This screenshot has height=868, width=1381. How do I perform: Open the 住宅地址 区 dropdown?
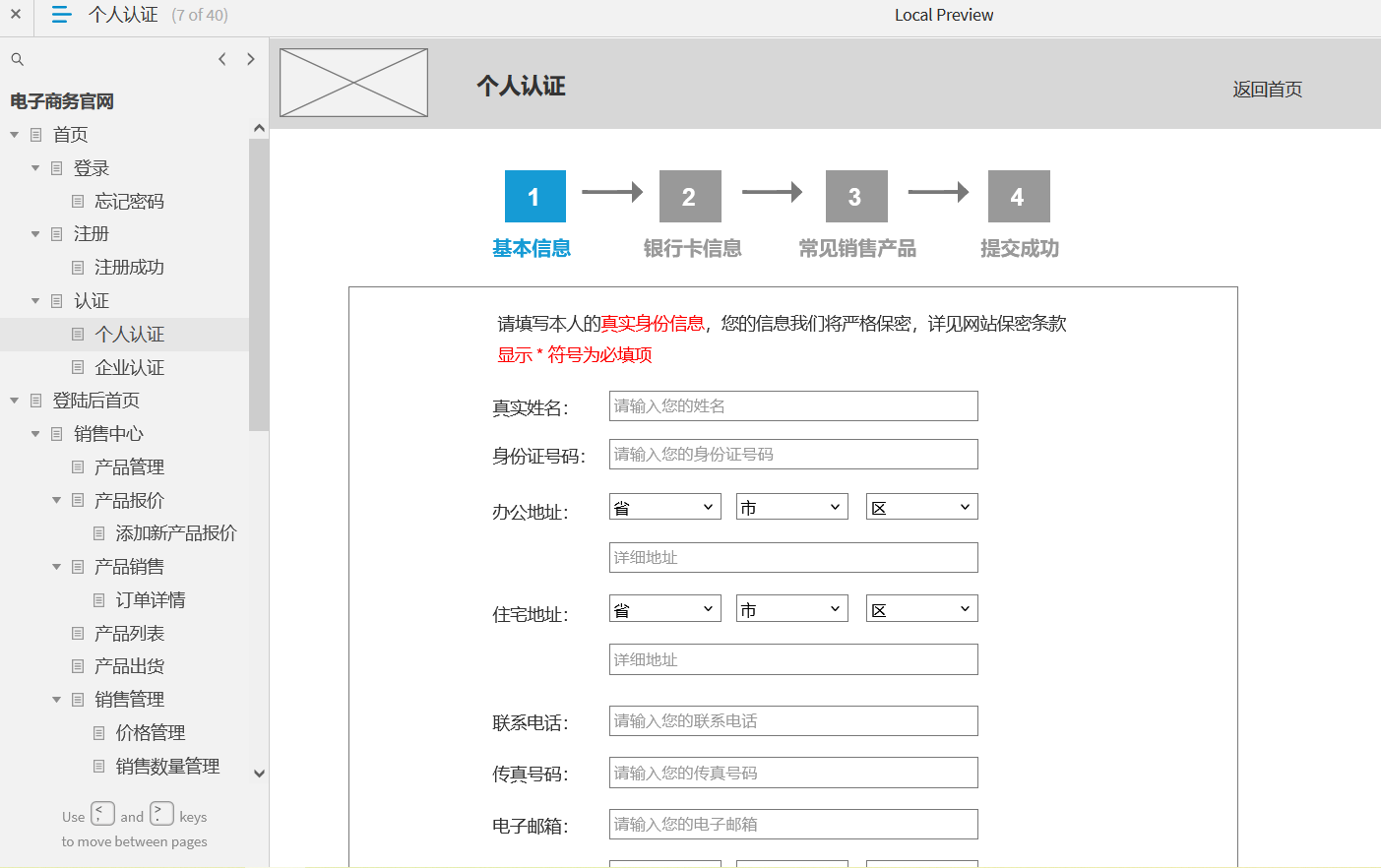pos(922,608)
